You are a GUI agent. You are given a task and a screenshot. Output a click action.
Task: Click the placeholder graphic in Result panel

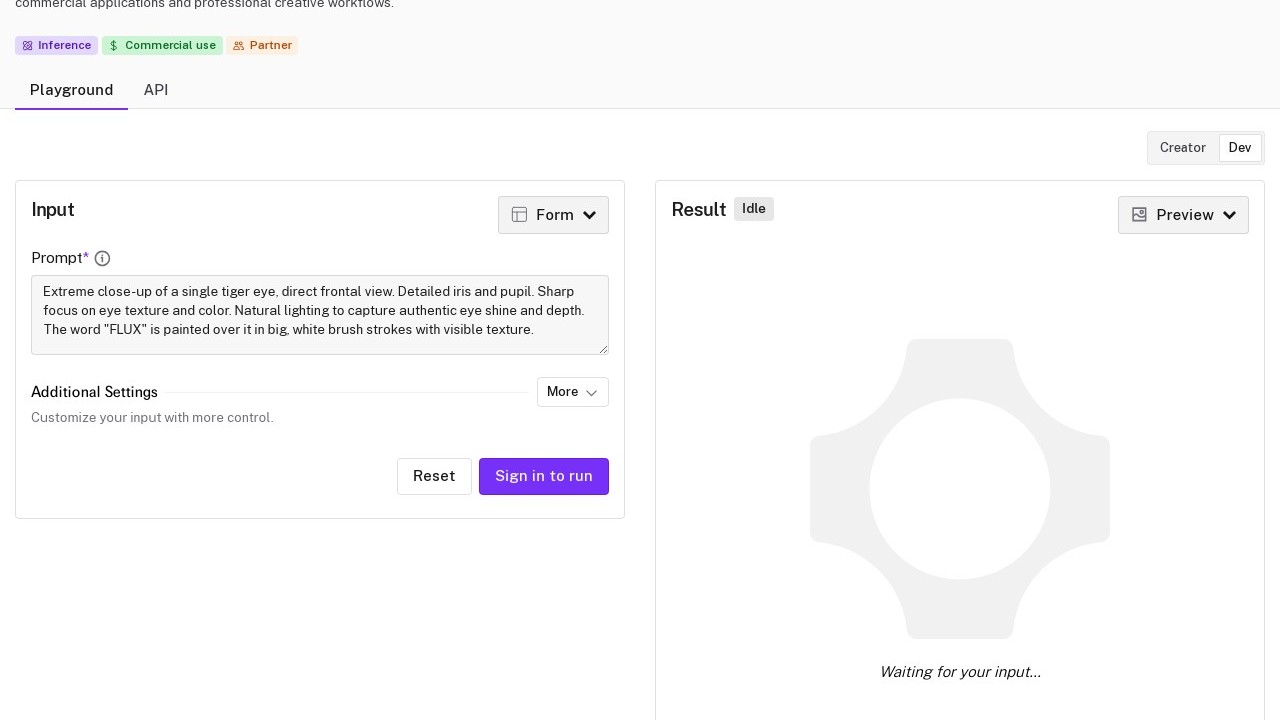tap(959, 489)
